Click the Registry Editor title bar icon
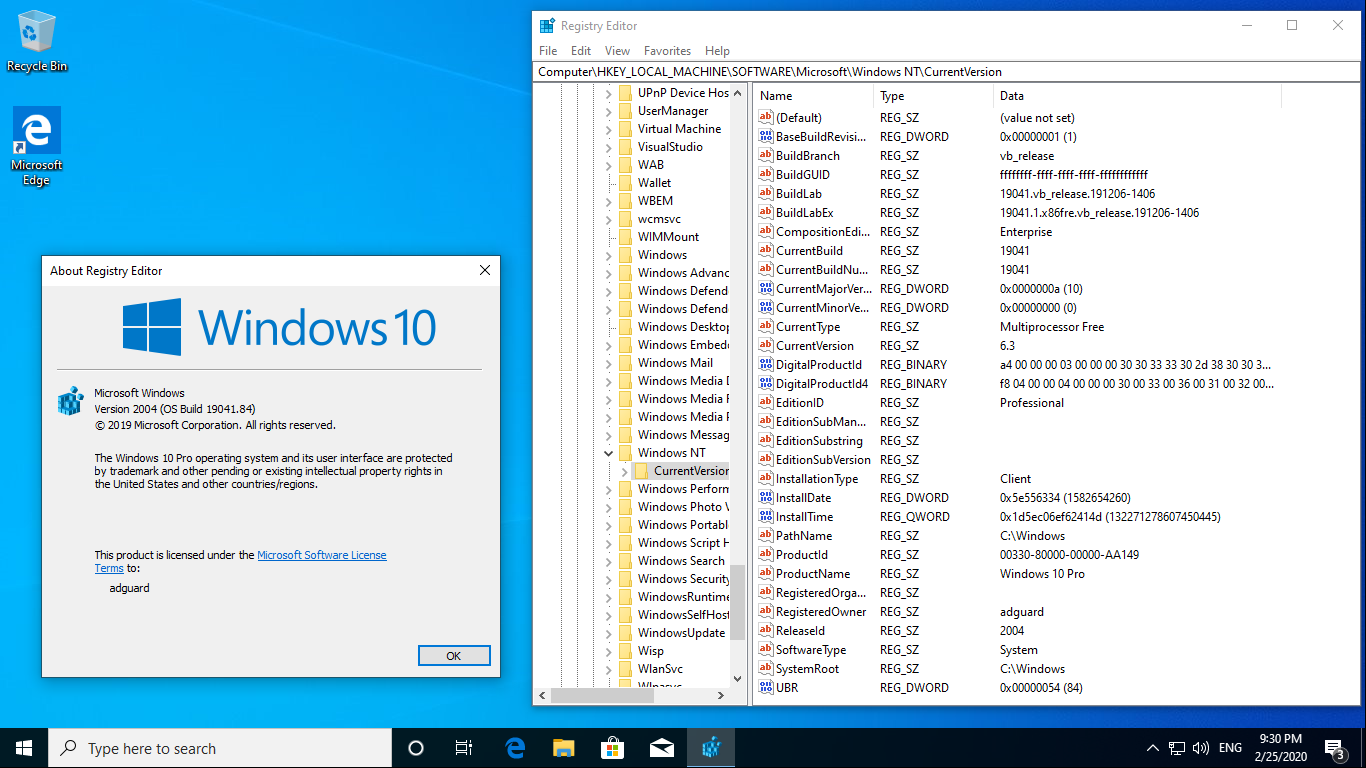This screenshot has width=1366, height=768. [547, 26]
